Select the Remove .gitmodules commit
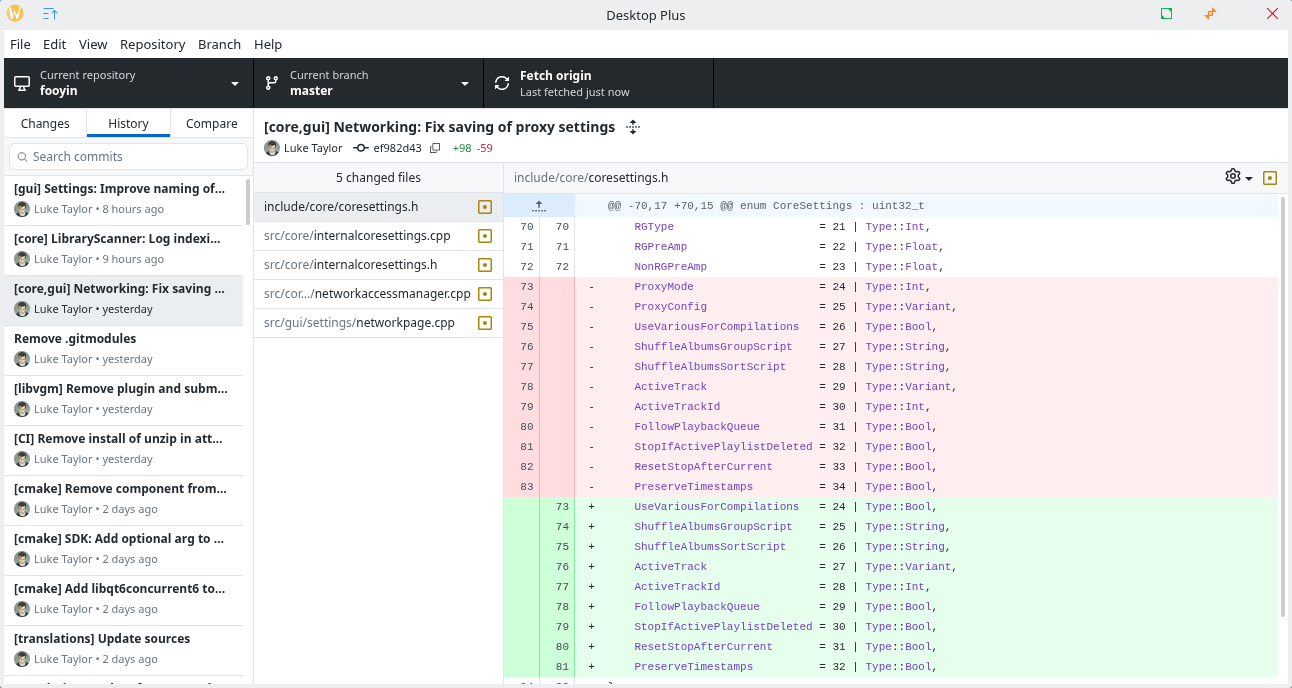This screenshot has width=1292, height=688. 122,348
